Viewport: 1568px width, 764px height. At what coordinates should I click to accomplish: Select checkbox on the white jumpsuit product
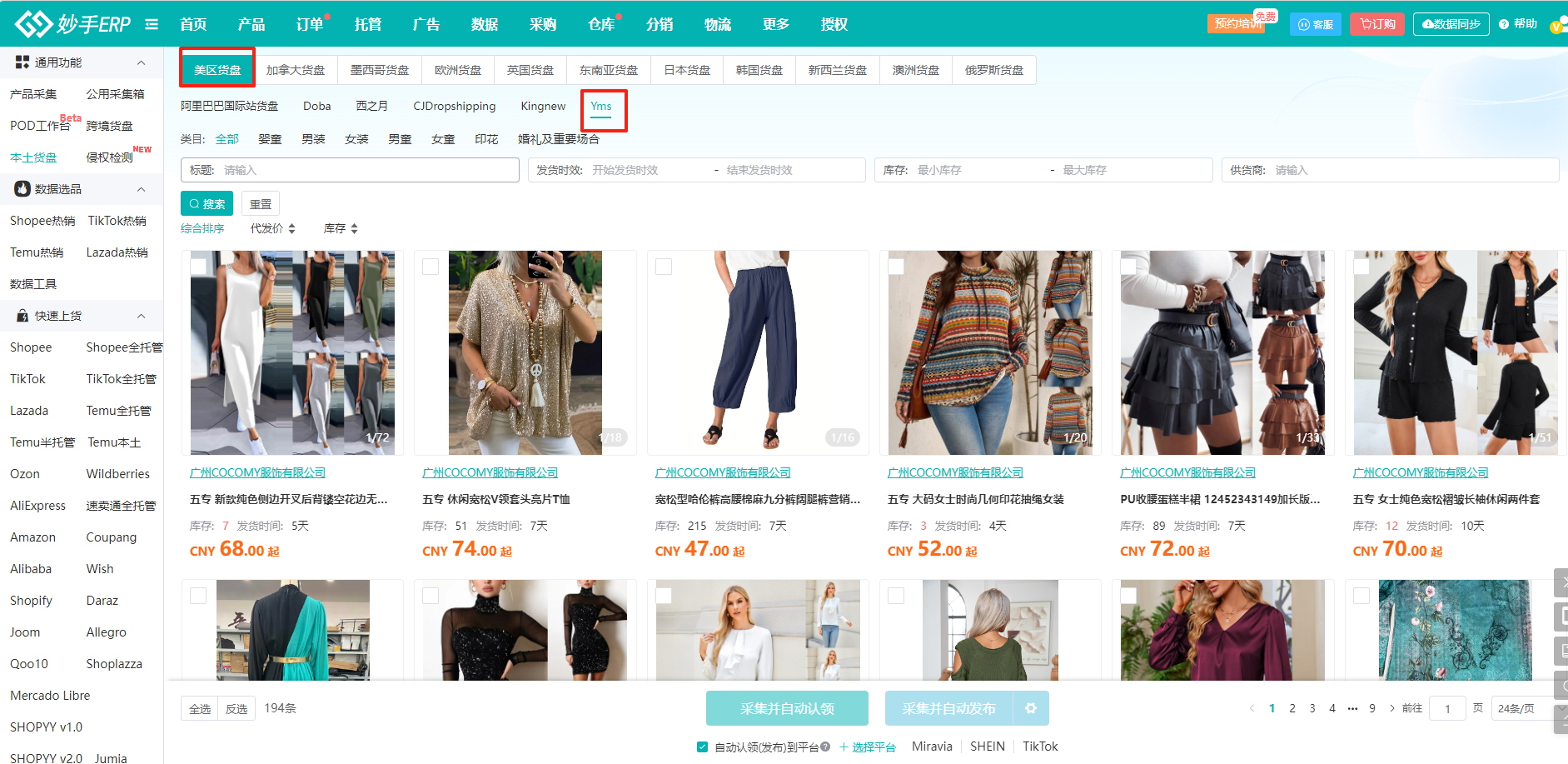point(198,267)
